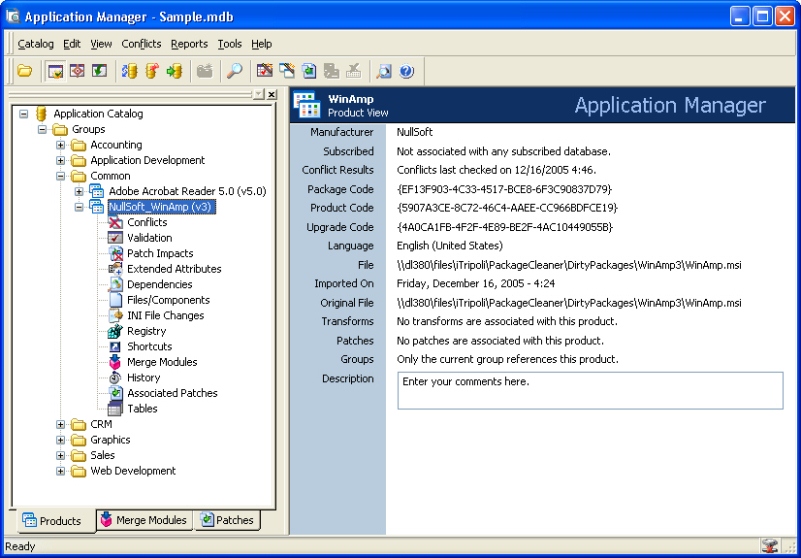Switch to the Patches tab
The height and width of the screenshot is (558, 801).
[227, 520]
